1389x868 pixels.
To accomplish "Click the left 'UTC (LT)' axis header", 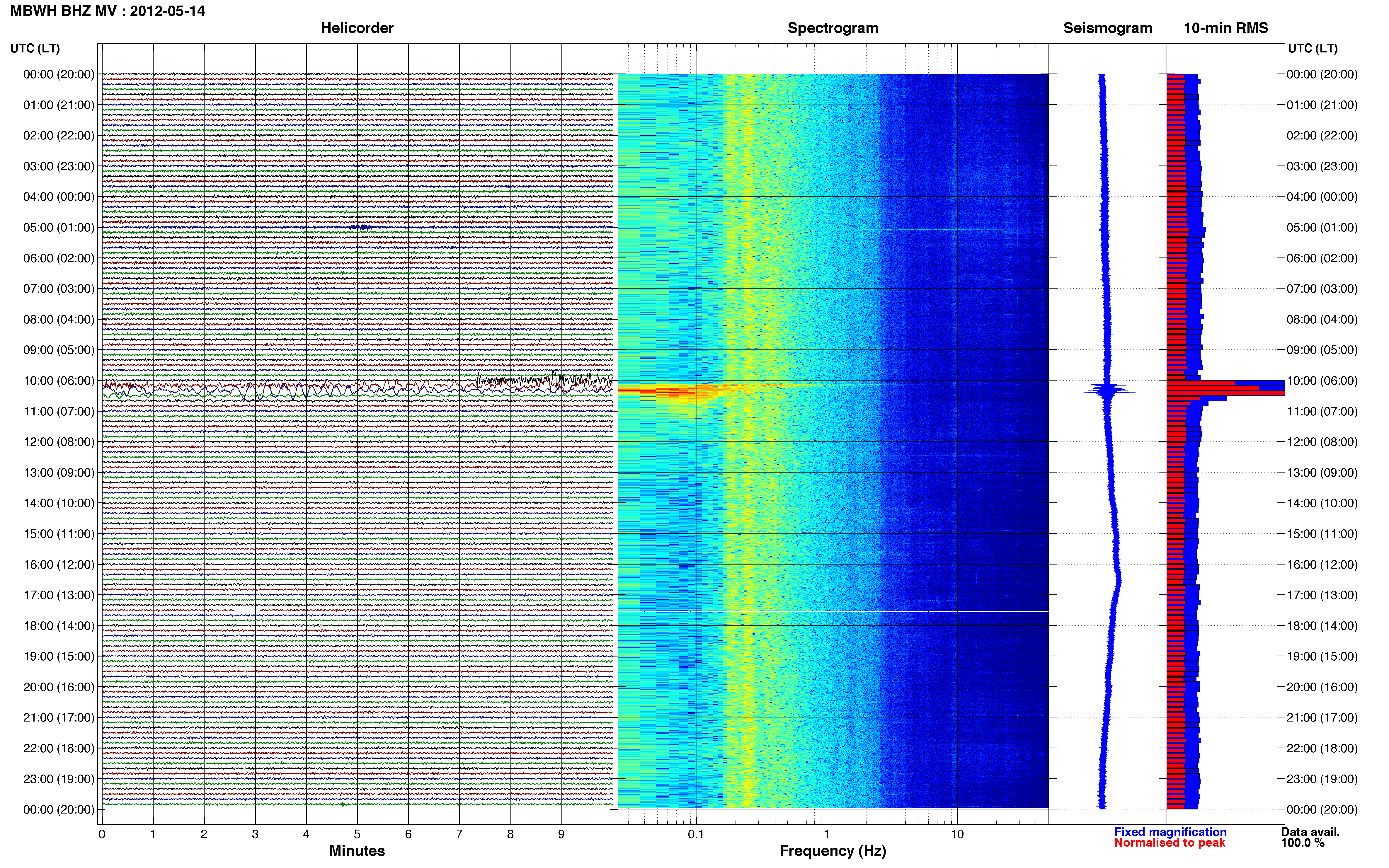I will (x=35, y=48).
